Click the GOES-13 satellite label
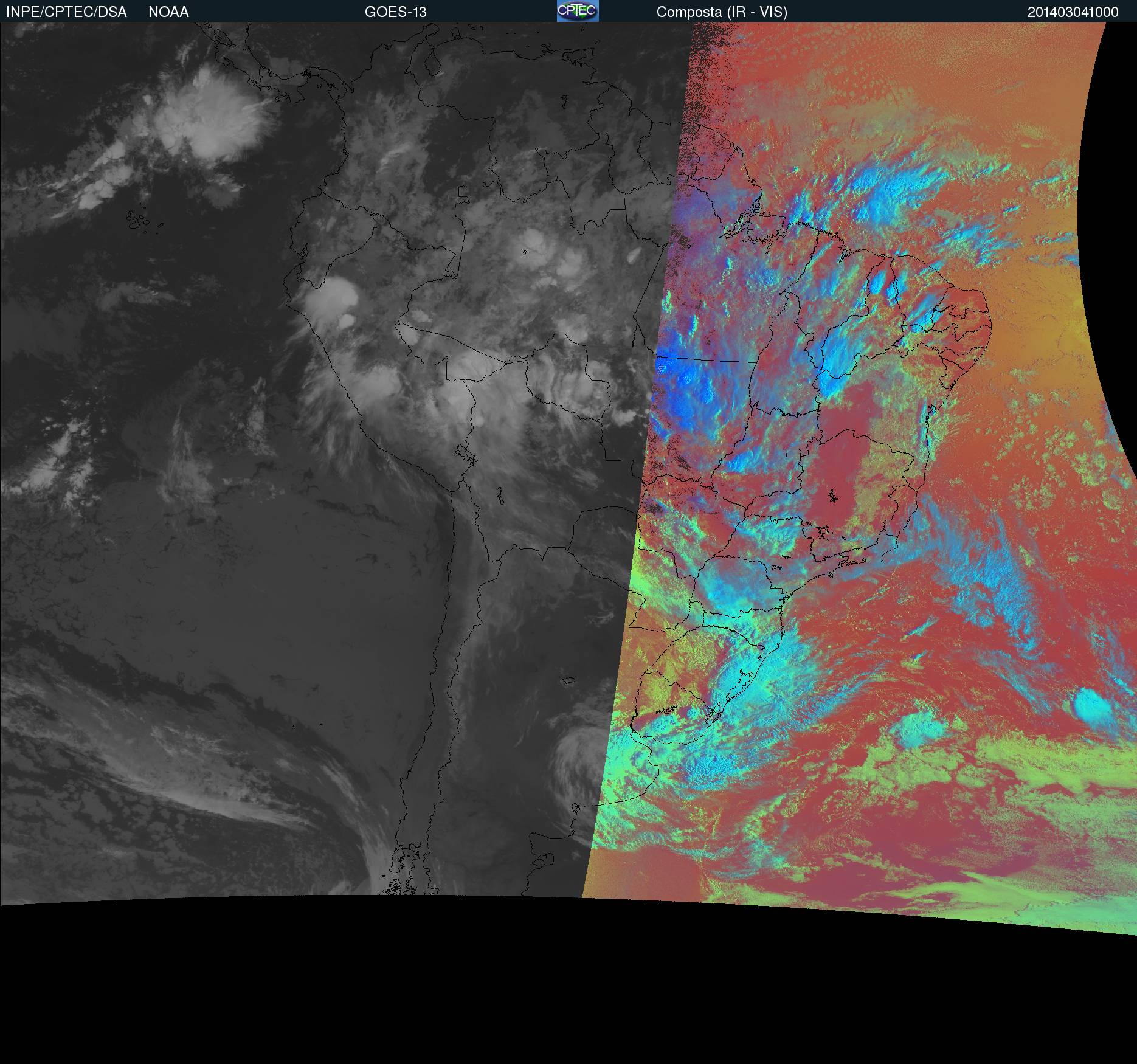This screenshot has width=1137, height=1064. tap(396, 12)
